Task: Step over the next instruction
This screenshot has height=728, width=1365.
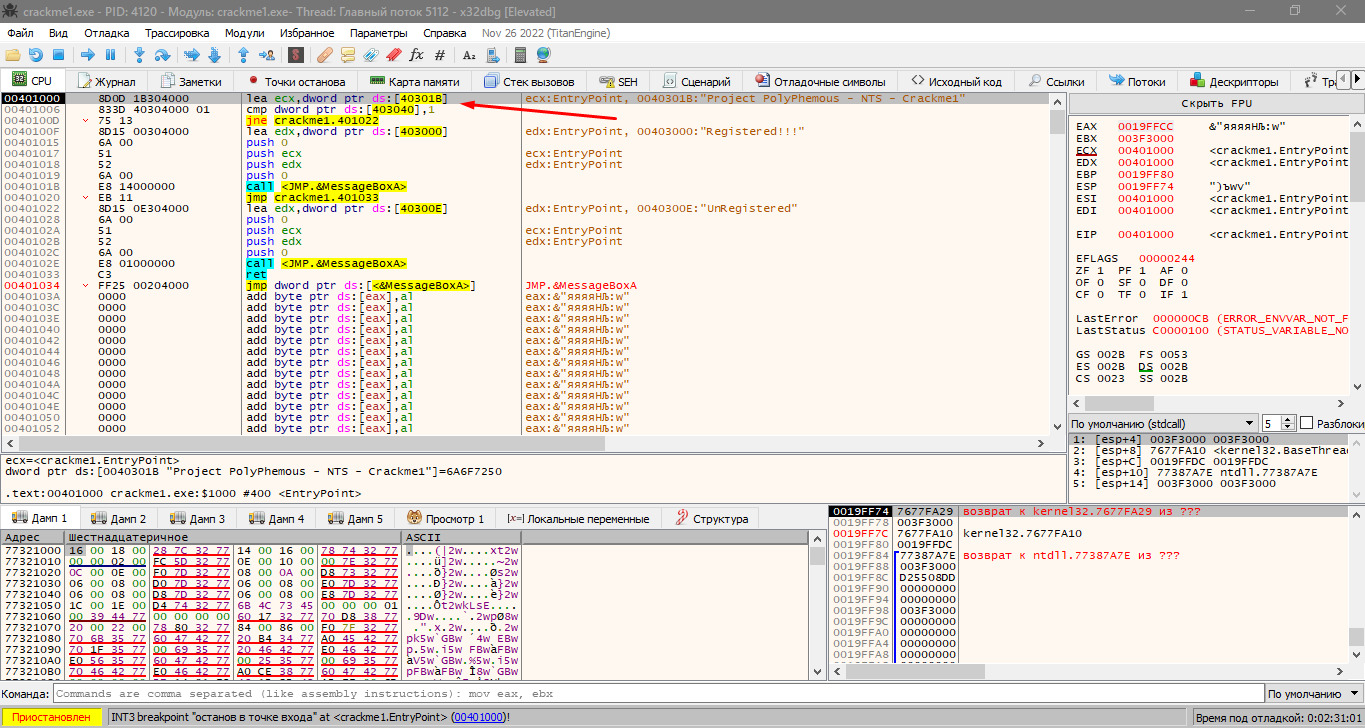Action: pos(162,54)
